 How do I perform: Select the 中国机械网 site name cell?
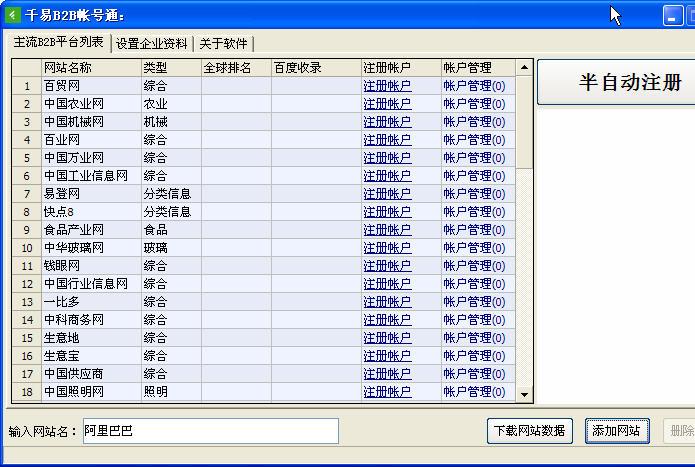point(91,122)
